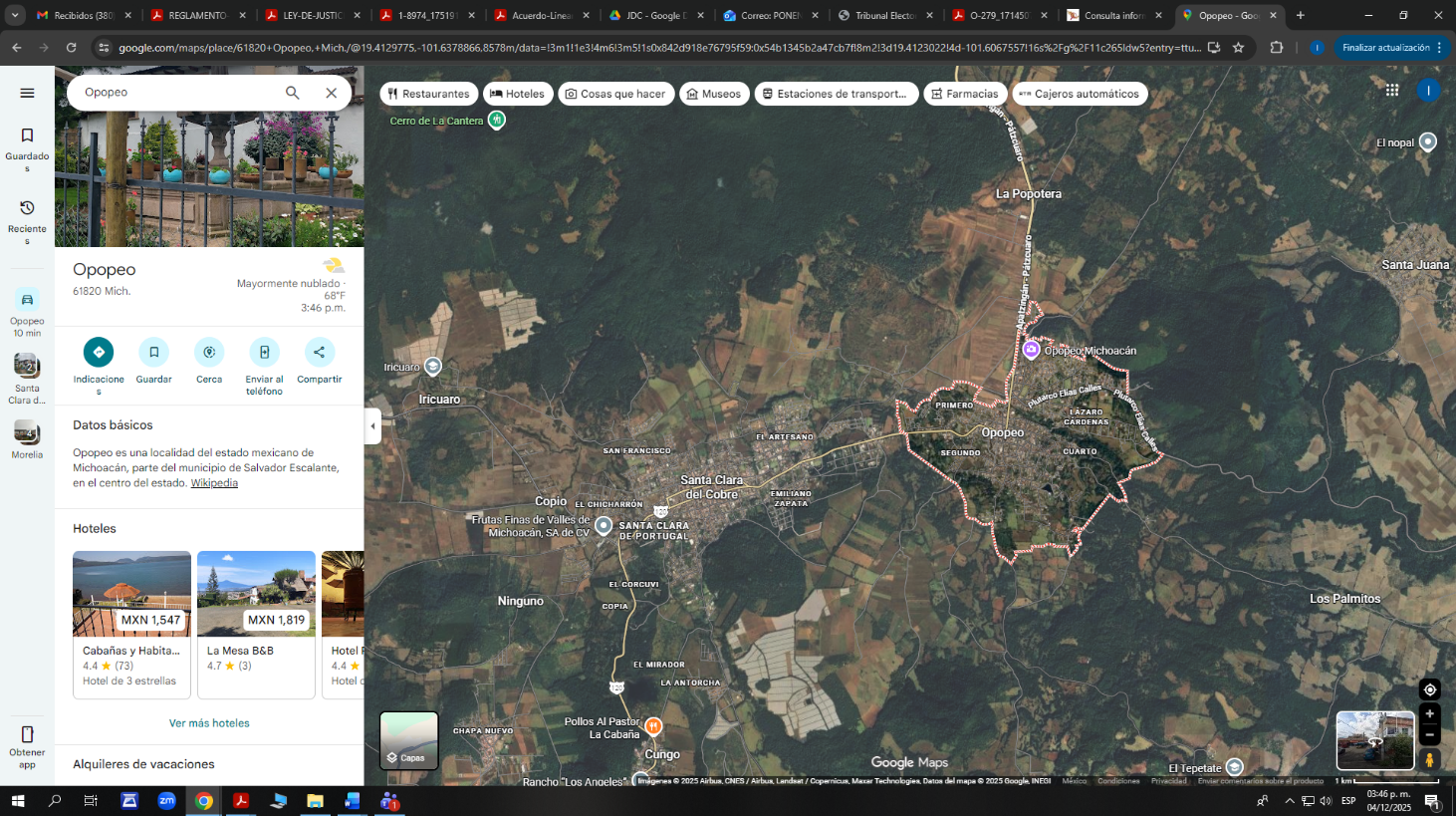The width and height of the screenshot is (1456, 816).
Task: Click the search magnifier icon
Action: pyautogui.click(x=293, y=93)
